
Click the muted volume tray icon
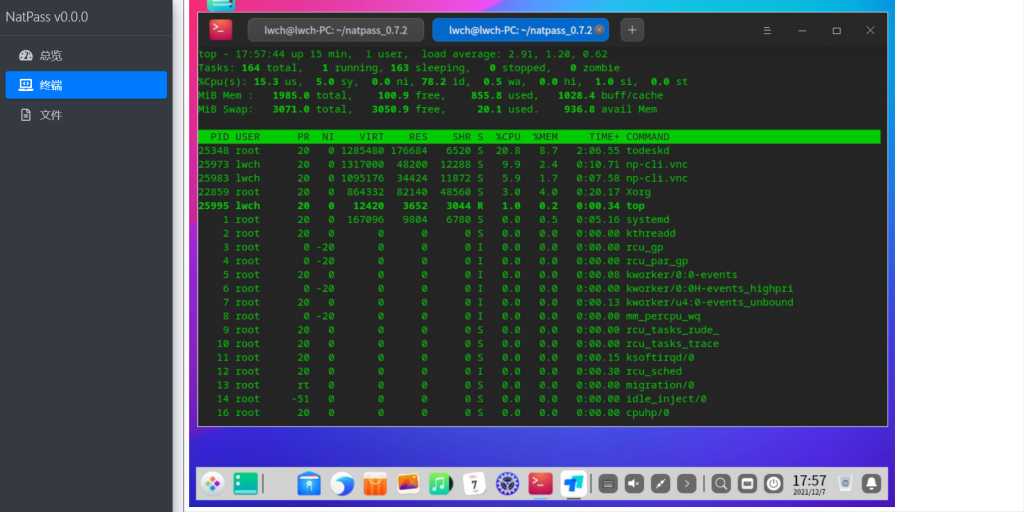pyautogui.click(x=634, y=484)
